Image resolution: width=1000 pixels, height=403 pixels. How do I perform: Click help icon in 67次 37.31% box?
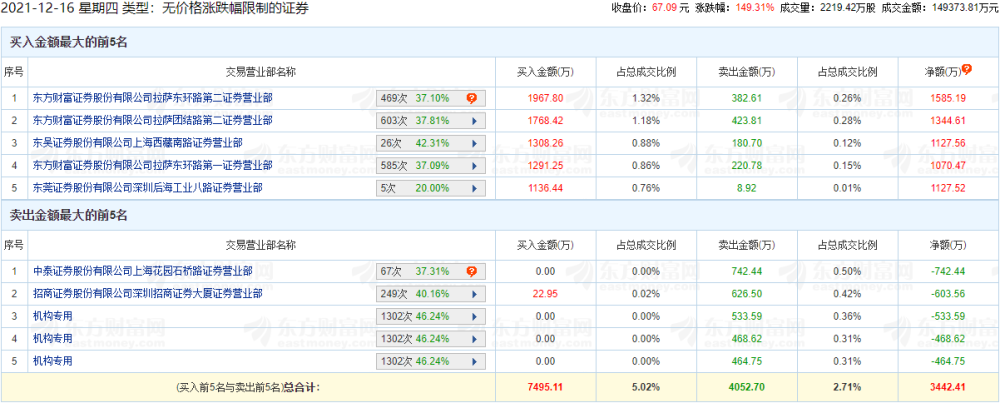pyautogui.click(x=471, y=271)
